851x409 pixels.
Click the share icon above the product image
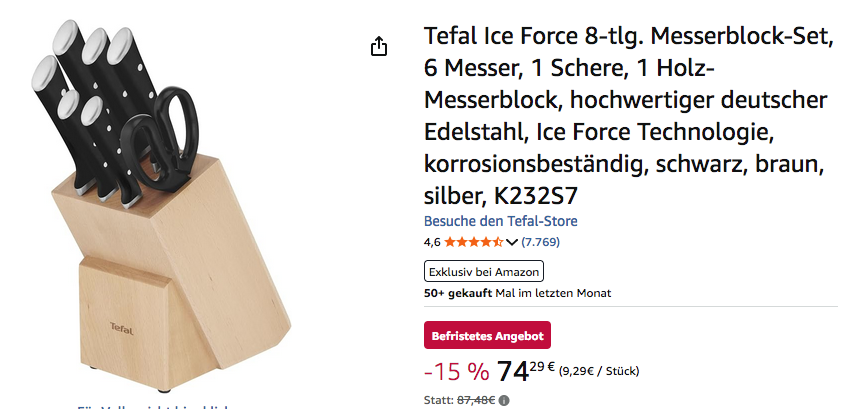379,47
